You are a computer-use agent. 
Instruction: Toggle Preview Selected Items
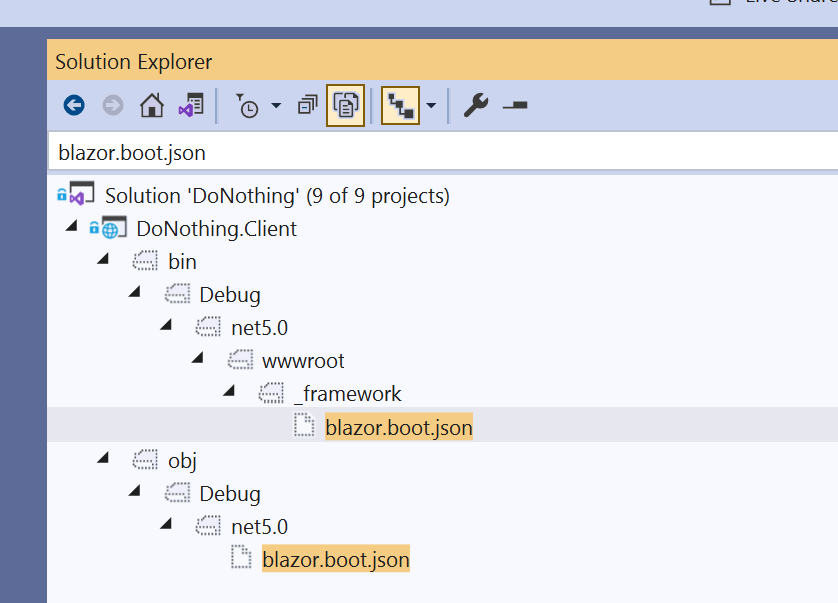click(x=345, y=105)
